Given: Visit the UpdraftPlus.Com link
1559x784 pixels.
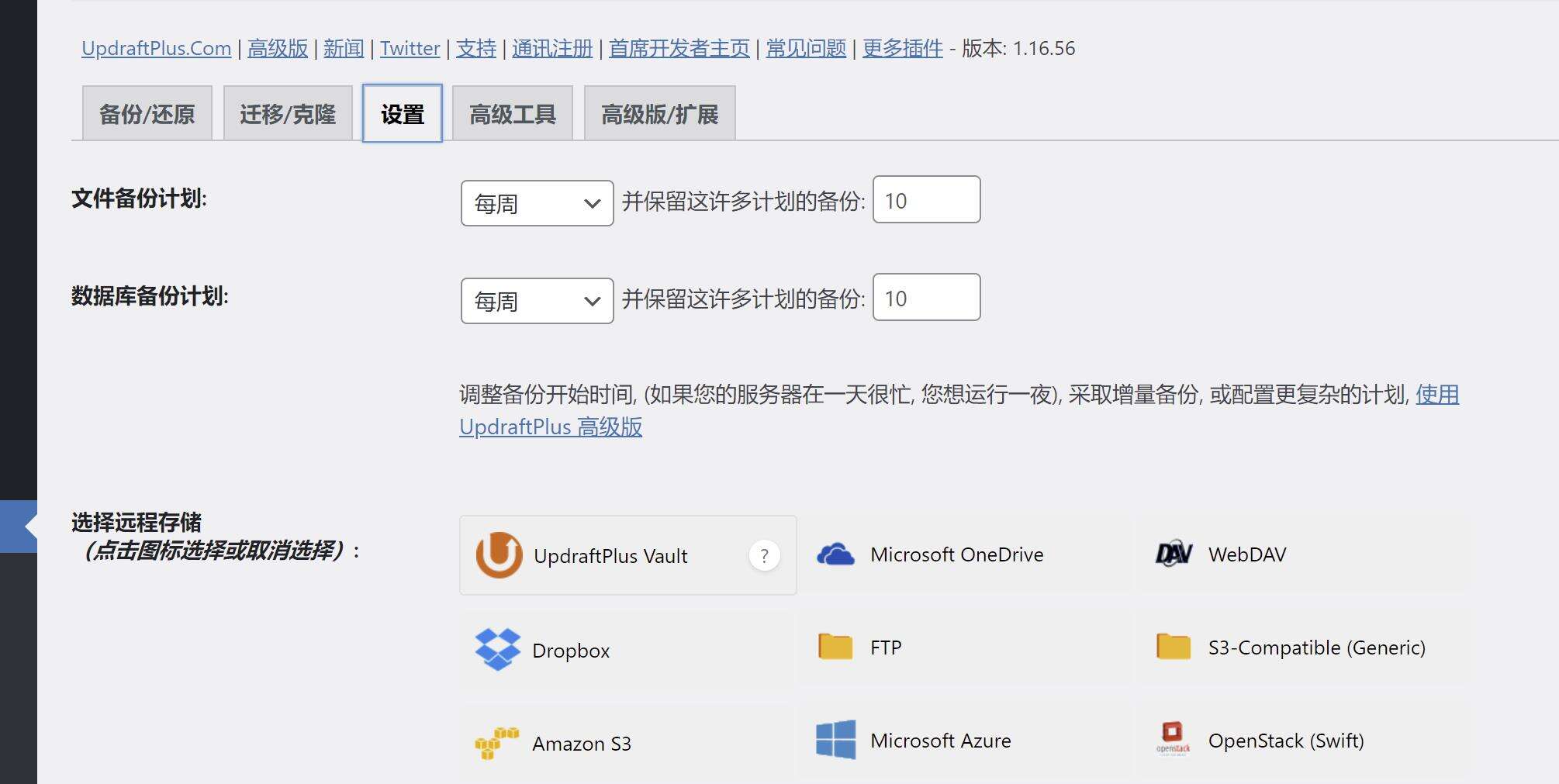Looking at the screenshot, I should coord(156,48).
